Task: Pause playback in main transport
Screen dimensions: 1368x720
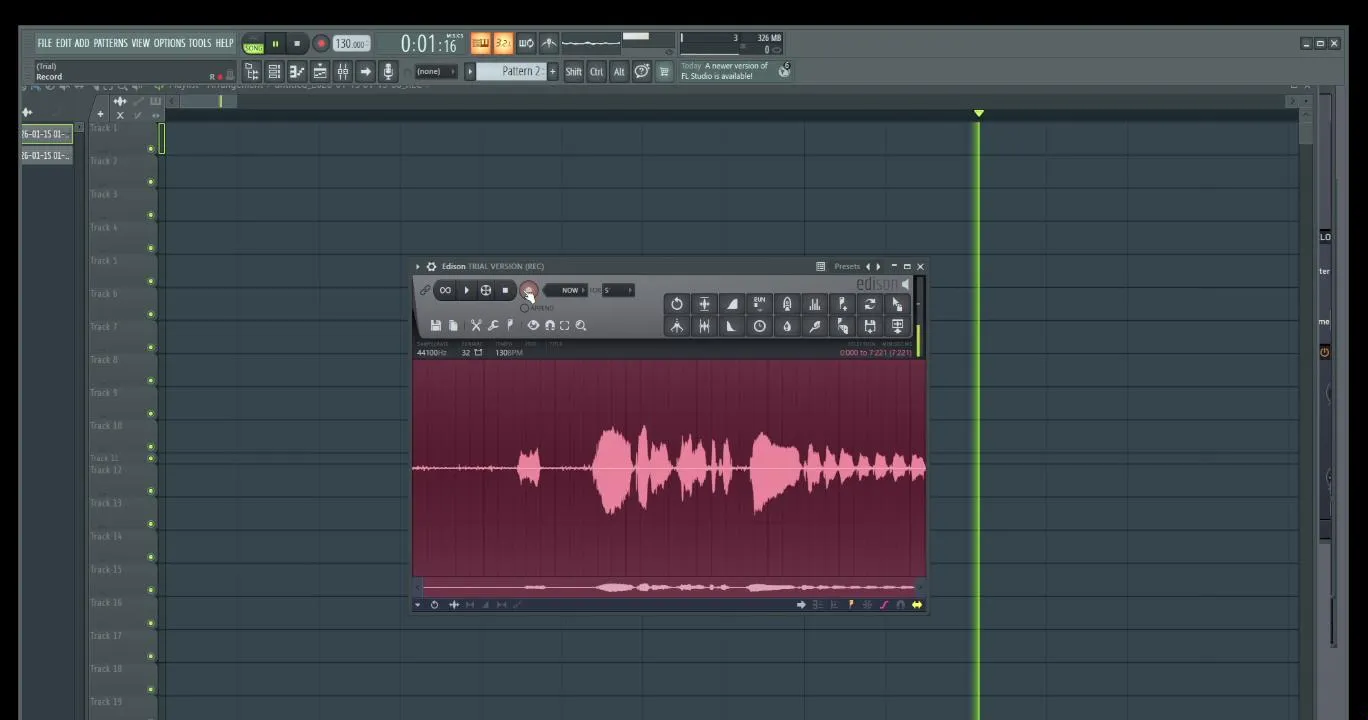Action: (275, 44)
